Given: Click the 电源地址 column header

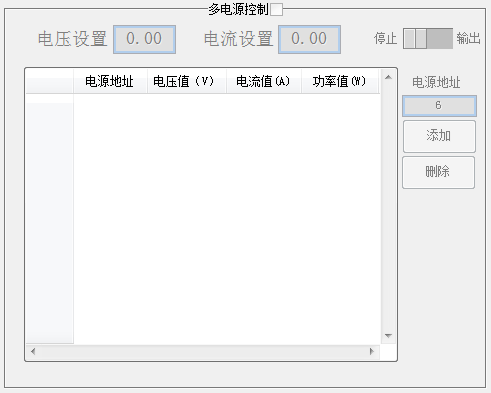Looking at the screenshot, I should coord(110,81).
